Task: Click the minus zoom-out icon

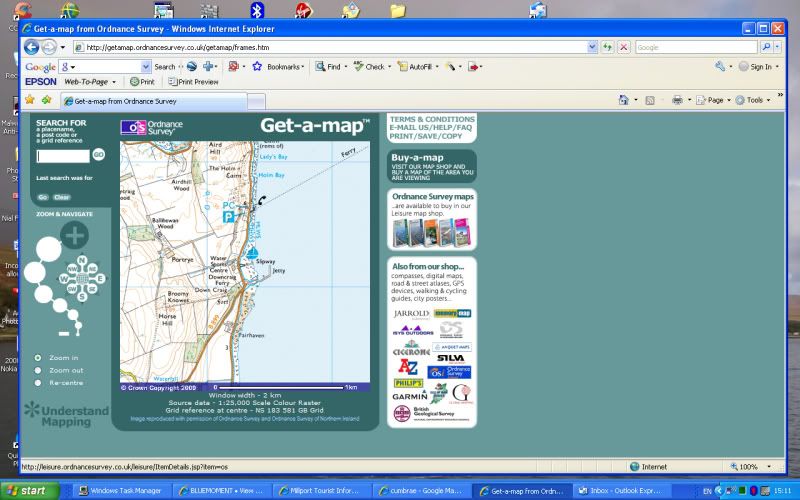Action: (x=64, y=334)
